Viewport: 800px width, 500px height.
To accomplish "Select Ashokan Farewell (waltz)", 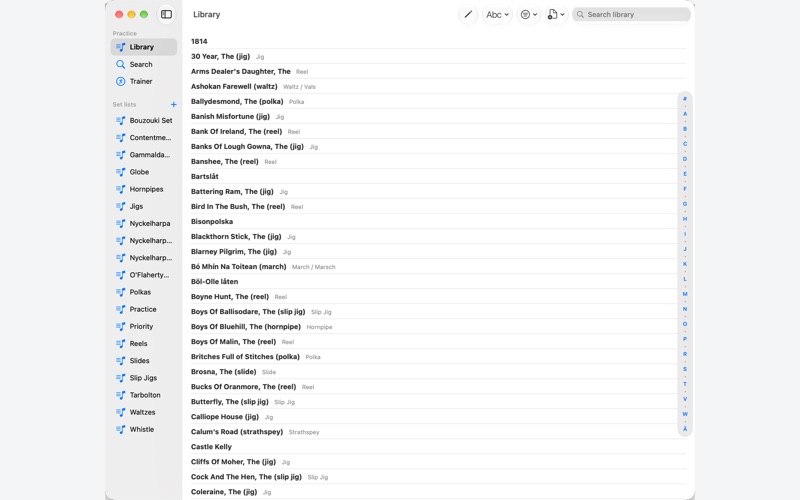I will (438, 87).
